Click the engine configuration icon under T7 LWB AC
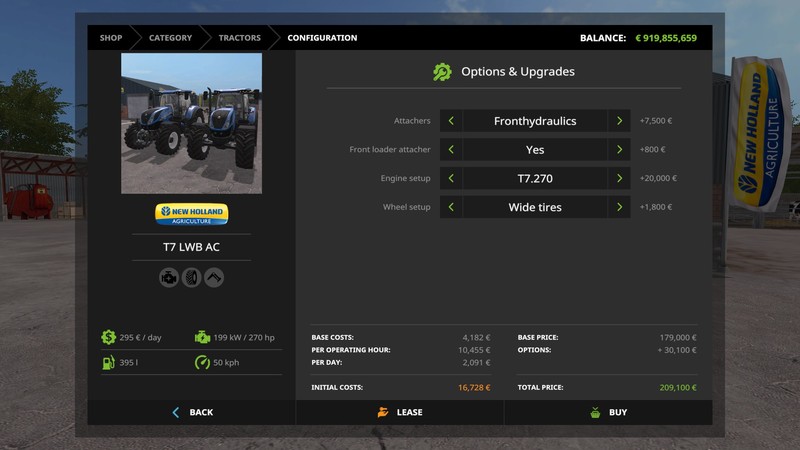800x450 pixels. click(x=169, y=278)
